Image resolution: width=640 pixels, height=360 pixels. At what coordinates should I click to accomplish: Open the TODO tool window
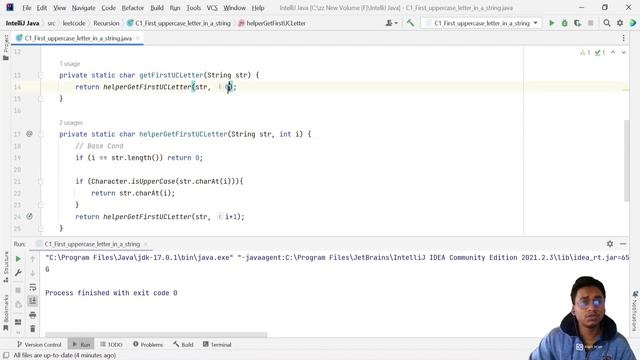click(111, 344)
